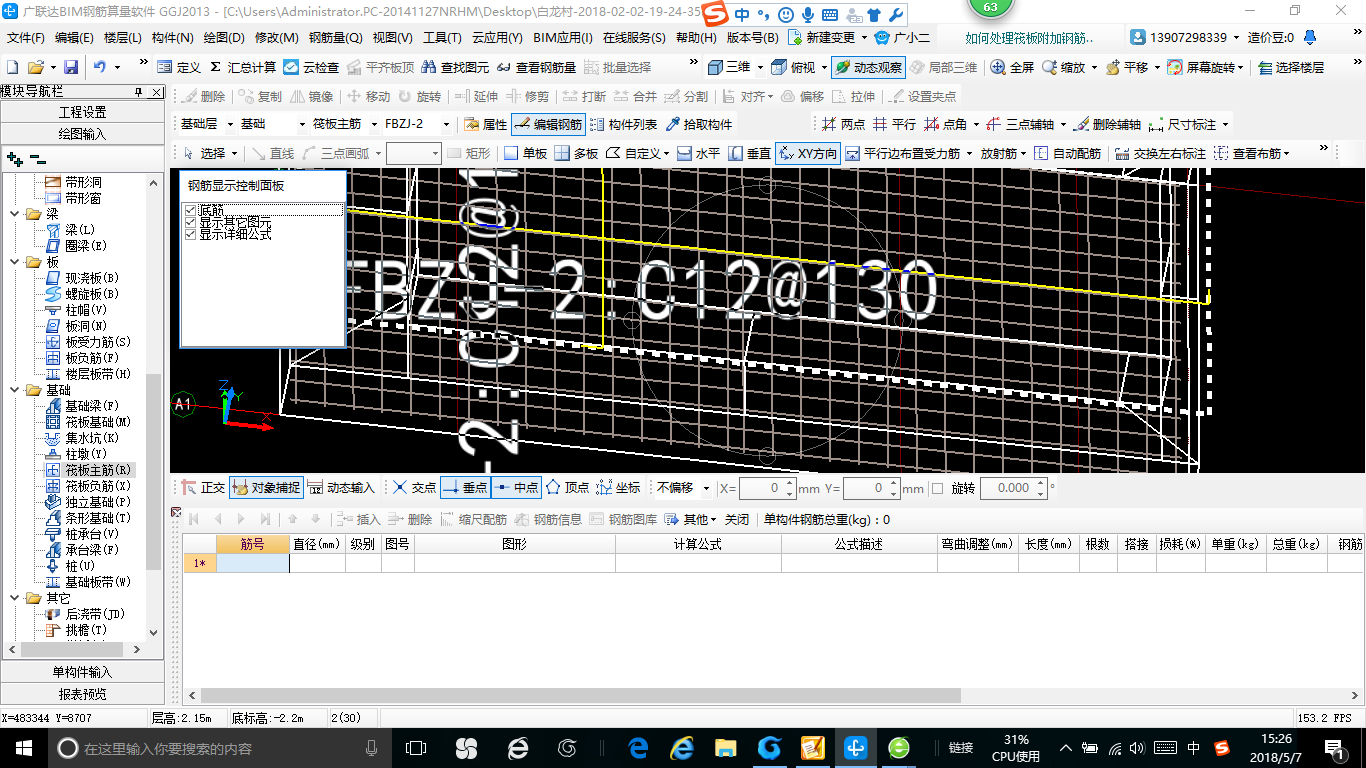Open 文件(F) menu
The image size is (1366, 768).
coord(26,38)
